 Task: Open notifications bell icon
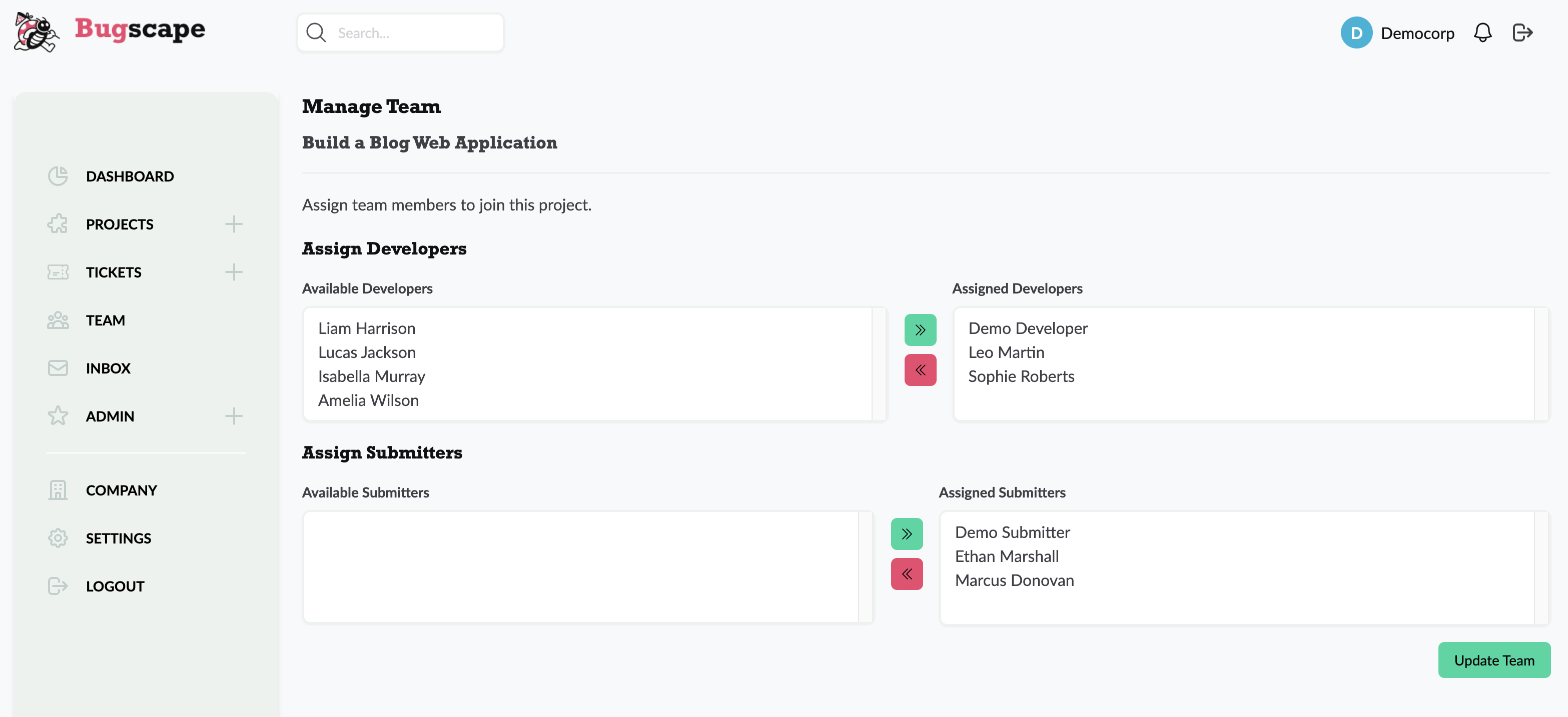click(x=1482, y=33)
